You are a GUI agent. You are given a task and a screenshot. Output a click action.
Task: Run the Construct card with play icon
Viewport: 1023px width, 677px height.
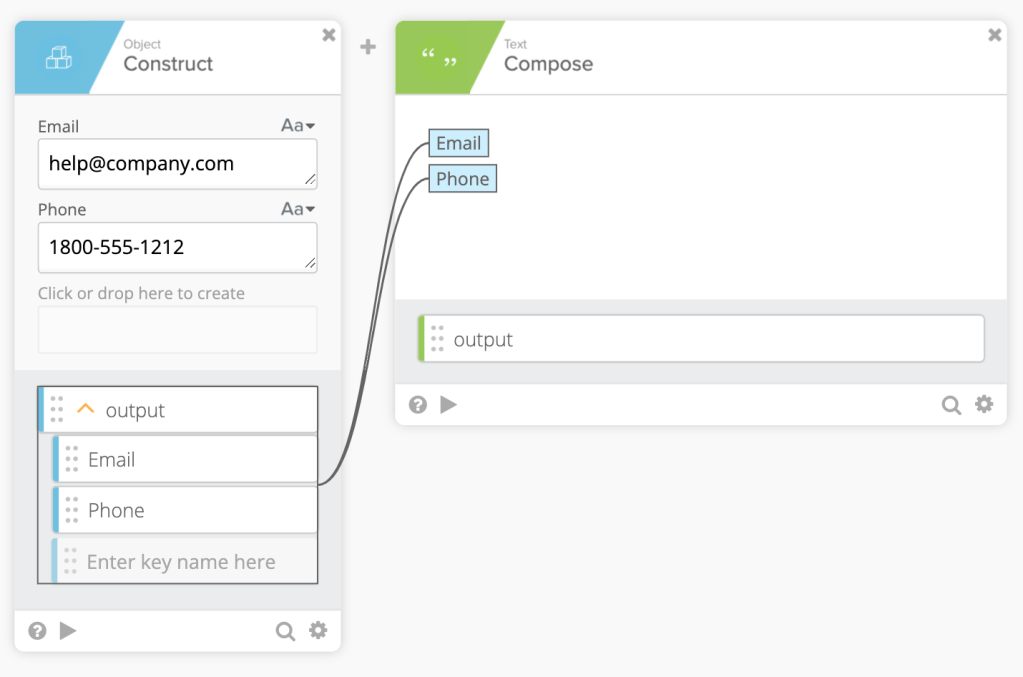pyautogui.click(x=68, y=631)
